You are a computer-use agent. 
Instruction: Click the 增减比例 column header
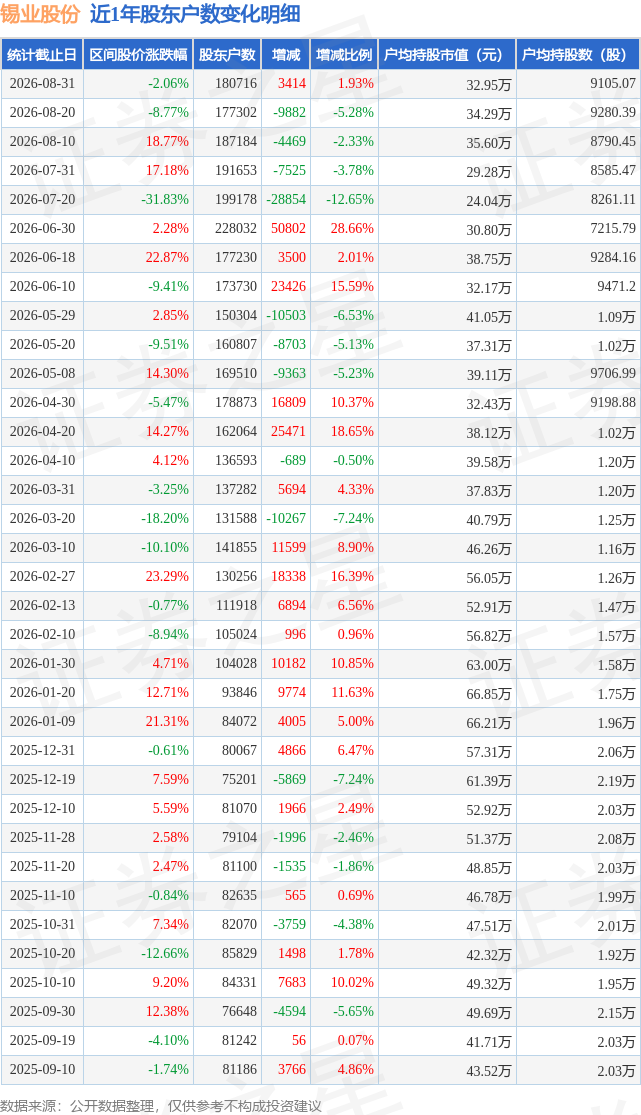344,55
